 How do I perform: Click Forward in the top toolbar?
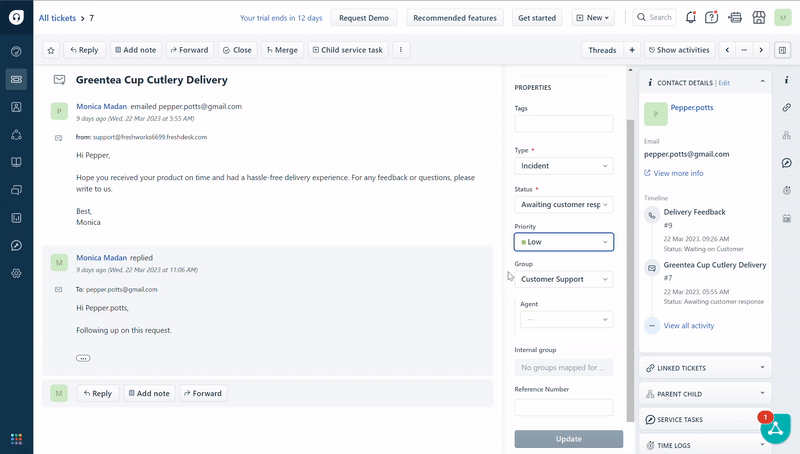tap(189, 50)
